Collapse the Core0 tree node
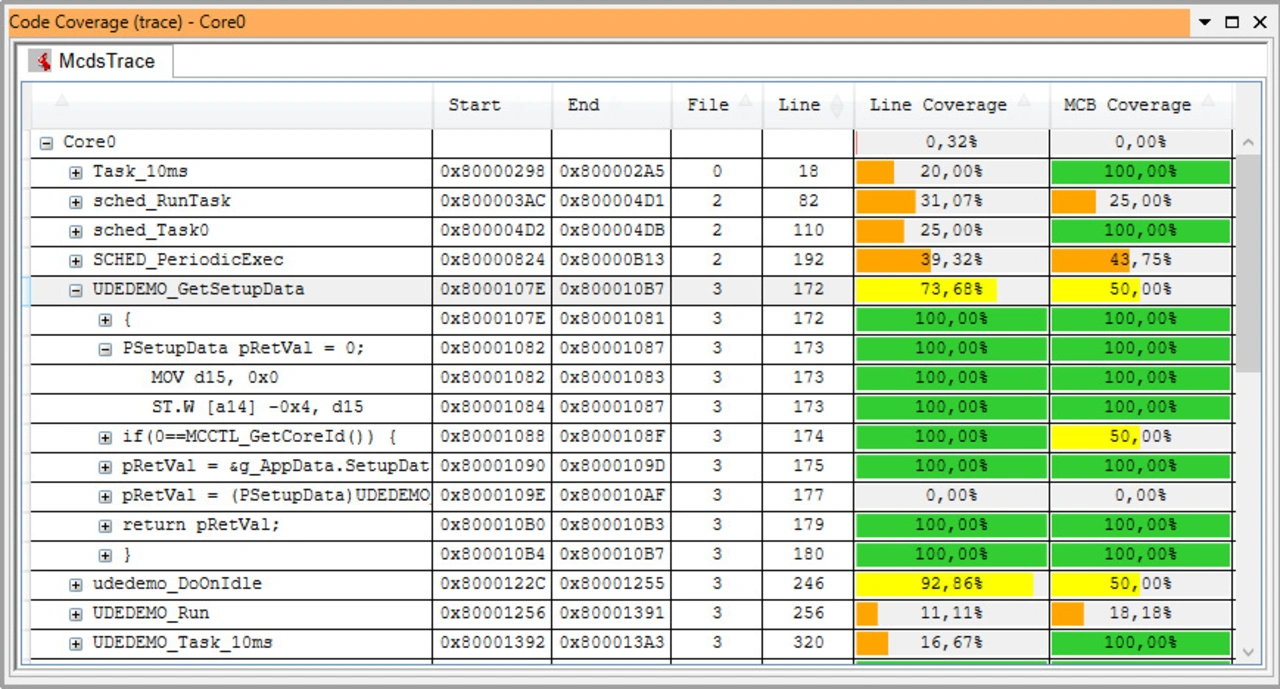This screenshot has height=689, width=1280. [x=46, y=143]
